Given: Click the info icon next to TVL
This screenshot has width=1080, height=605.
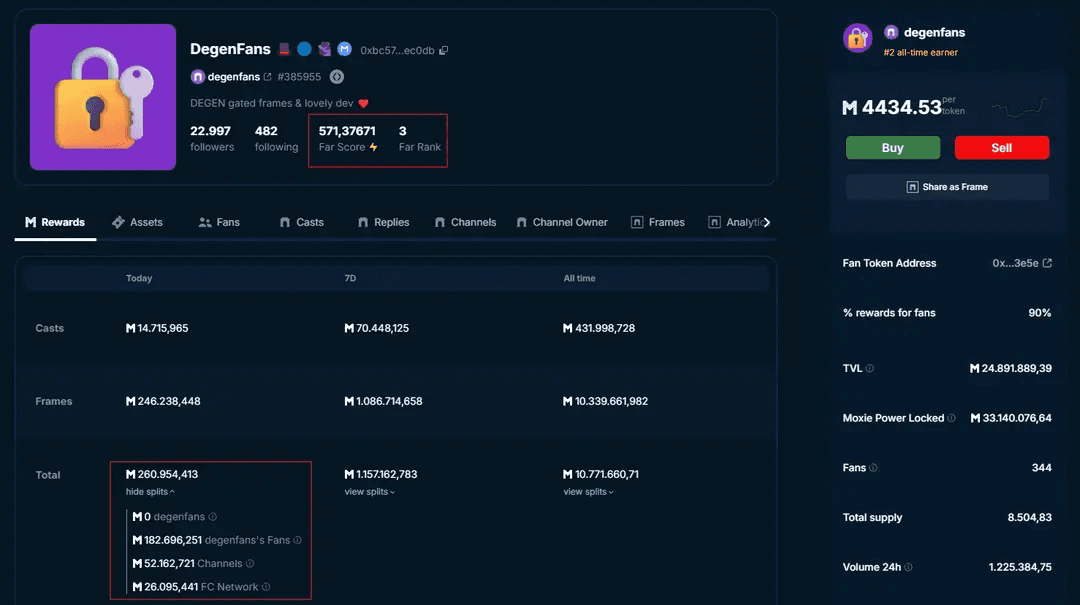Looking at the screenshot, I should 870,368.
